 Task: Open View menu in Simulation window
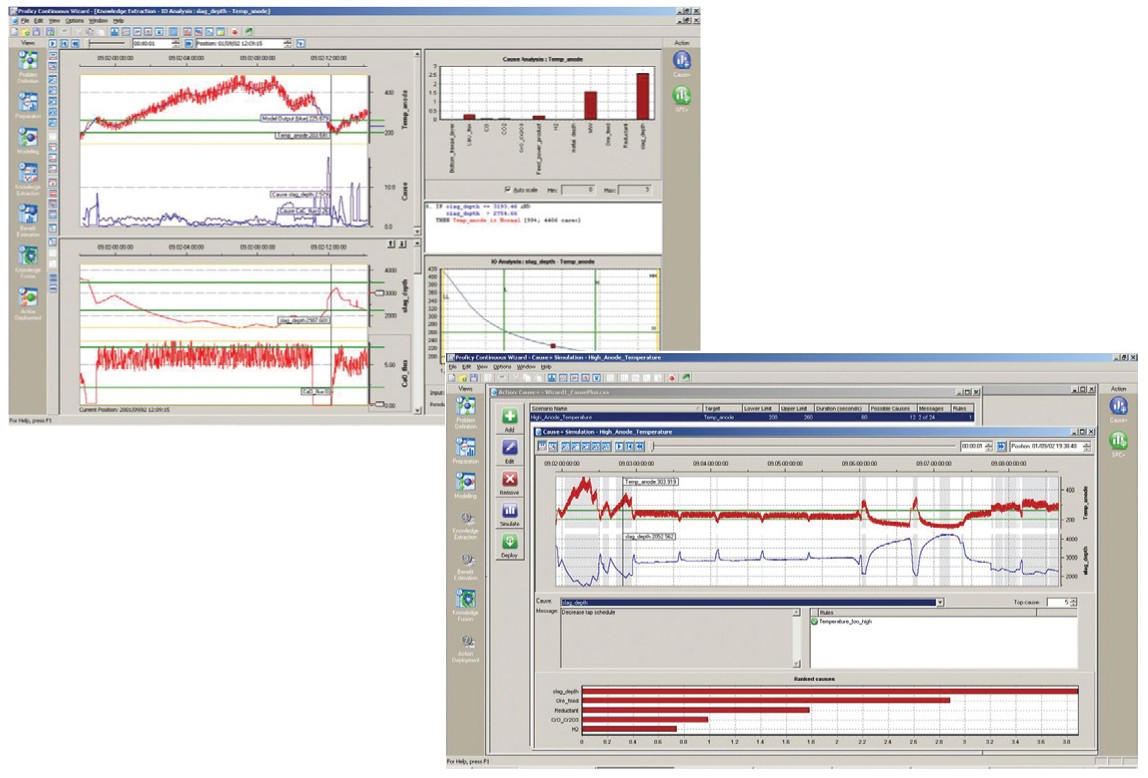[482, 367]
